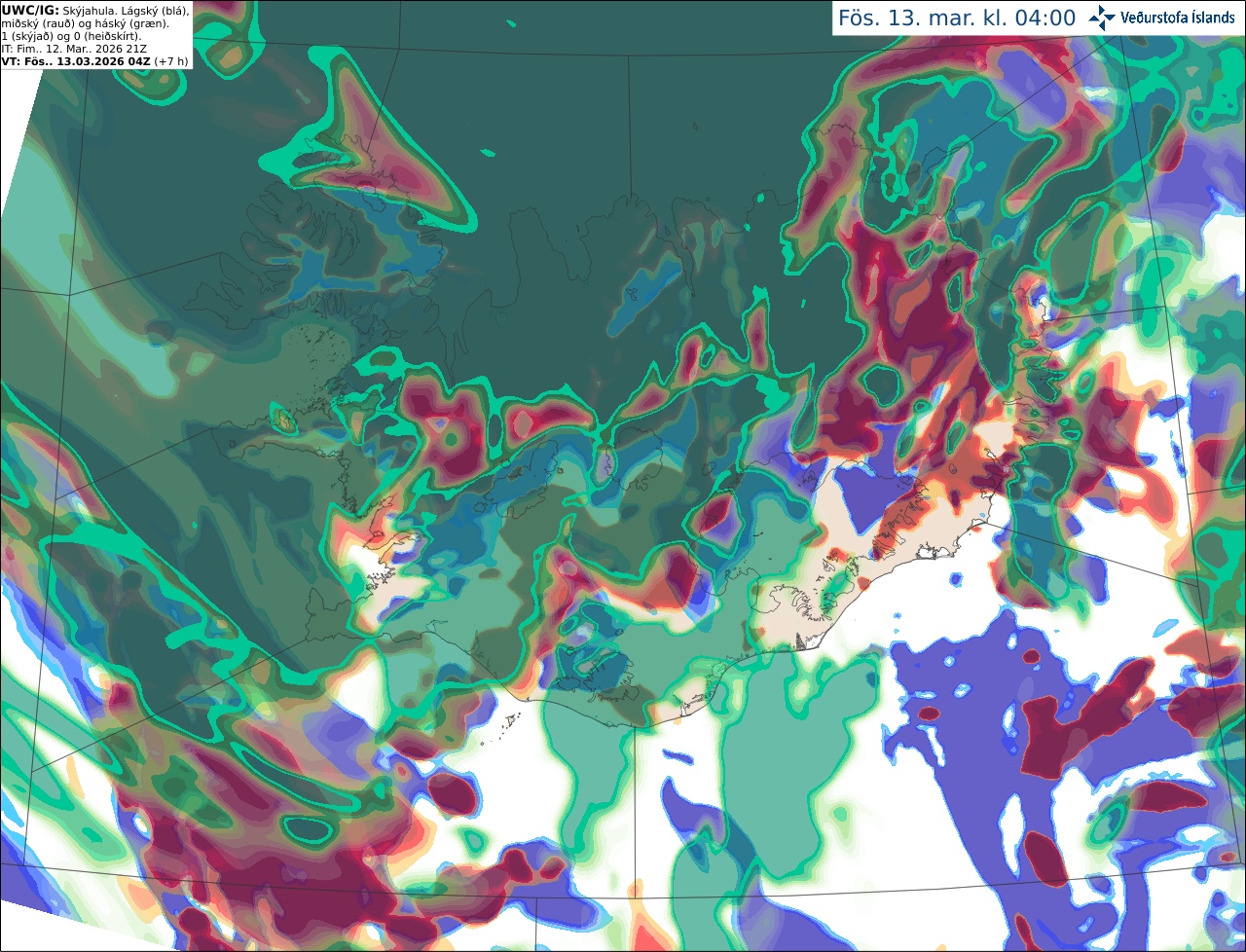Screen dimensions: 1246x952
Task: Select the 'Fös. 13. mar. kl. 04:00' header
Action: tap(957, 18)
